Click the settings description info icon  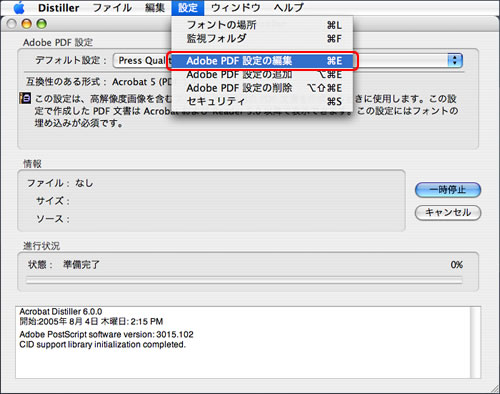(25, 98)
